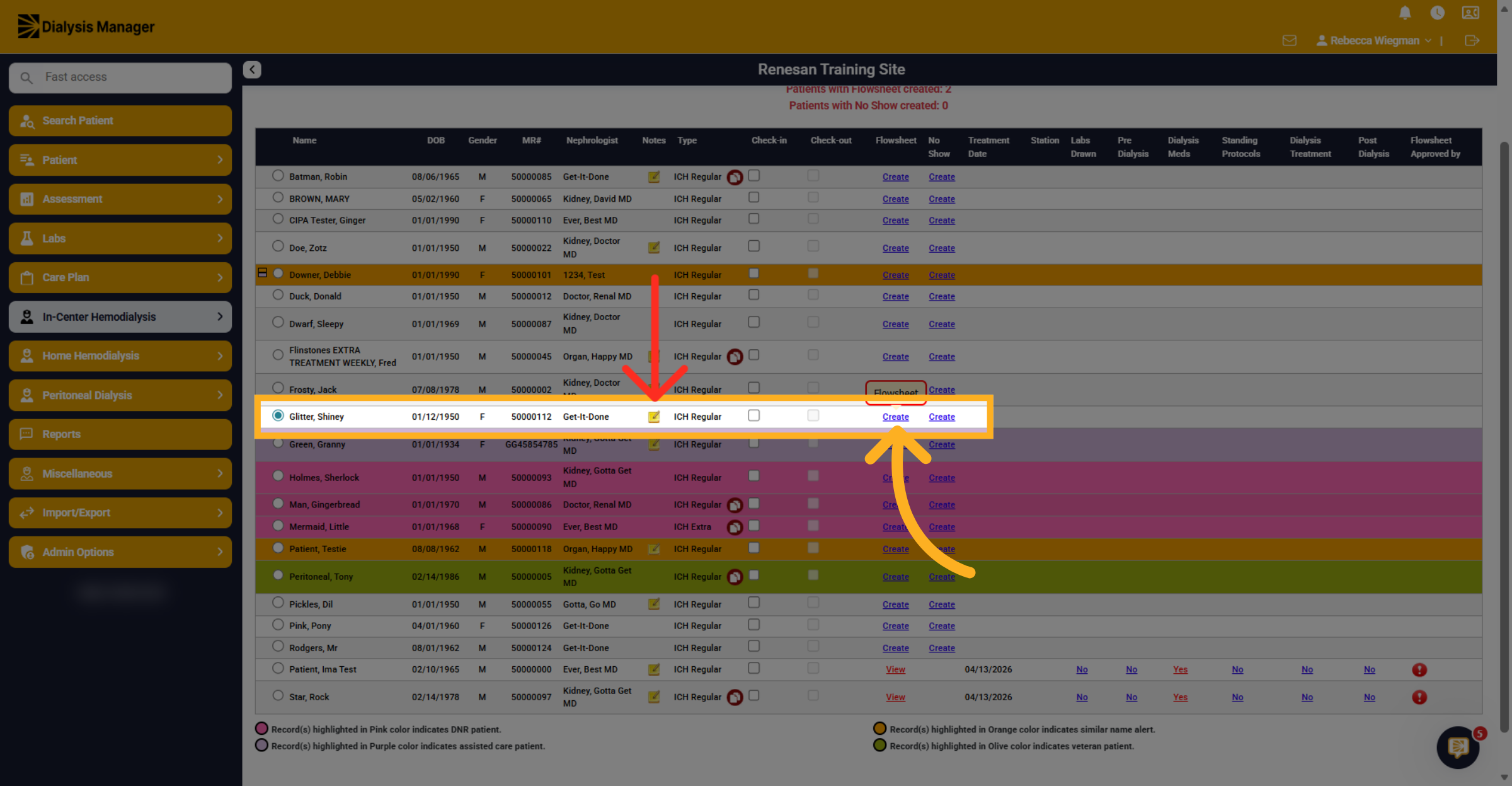1512x786 pixels.
Task: Open the contact card icon in header
Action: tap(1470, 13)
